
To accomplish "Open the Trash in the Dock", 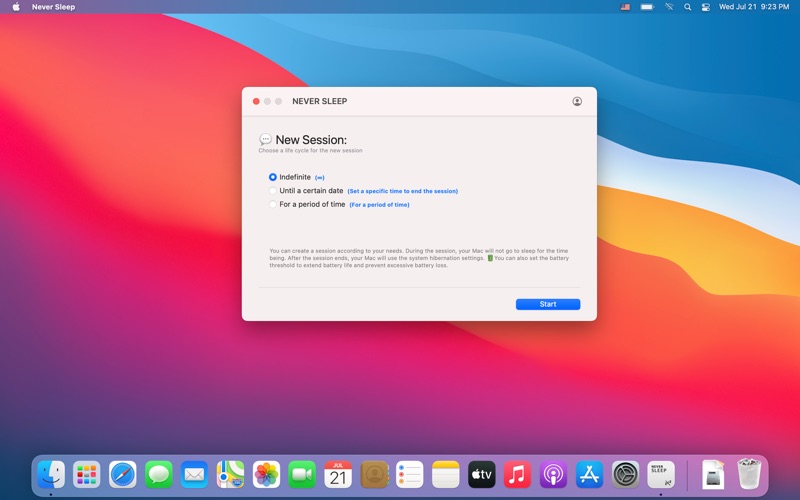I will click(x=749, y=474).
